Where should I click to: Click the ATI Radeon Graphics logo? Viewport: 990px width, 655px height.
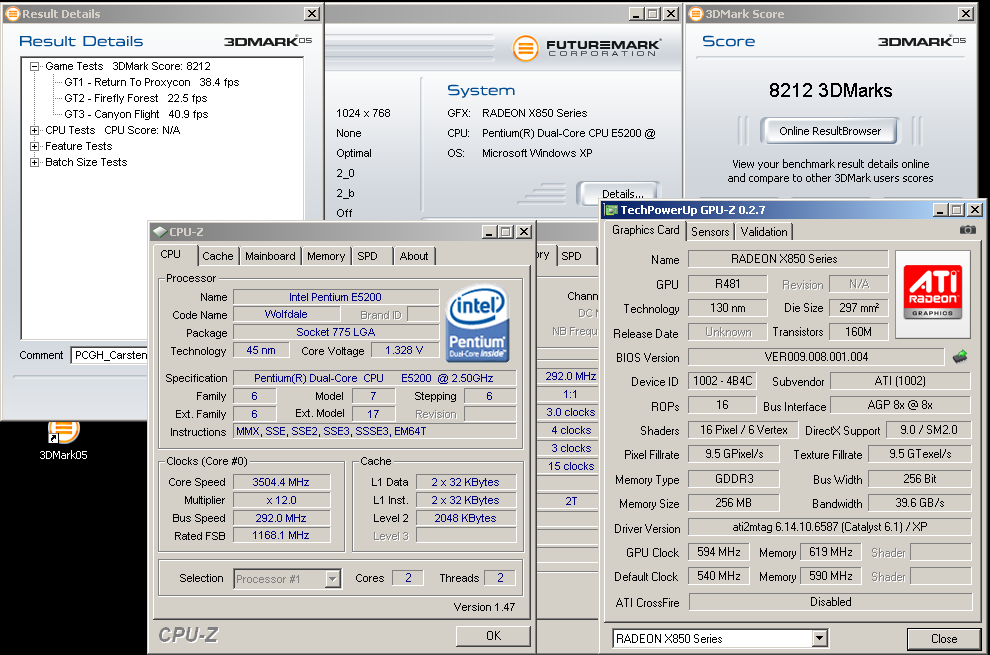tap(933, 292)
